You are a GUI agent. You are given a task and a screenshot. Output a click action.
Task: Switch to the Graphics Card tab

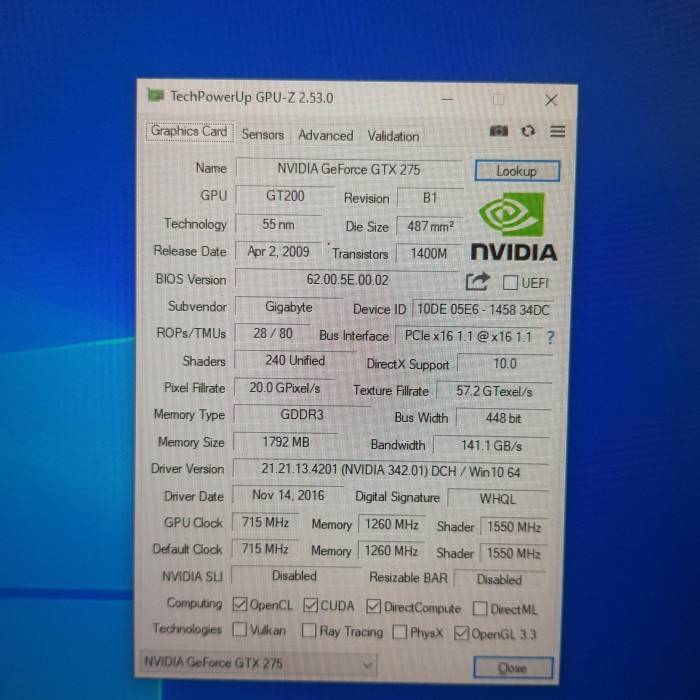click(x=189, y=132)
